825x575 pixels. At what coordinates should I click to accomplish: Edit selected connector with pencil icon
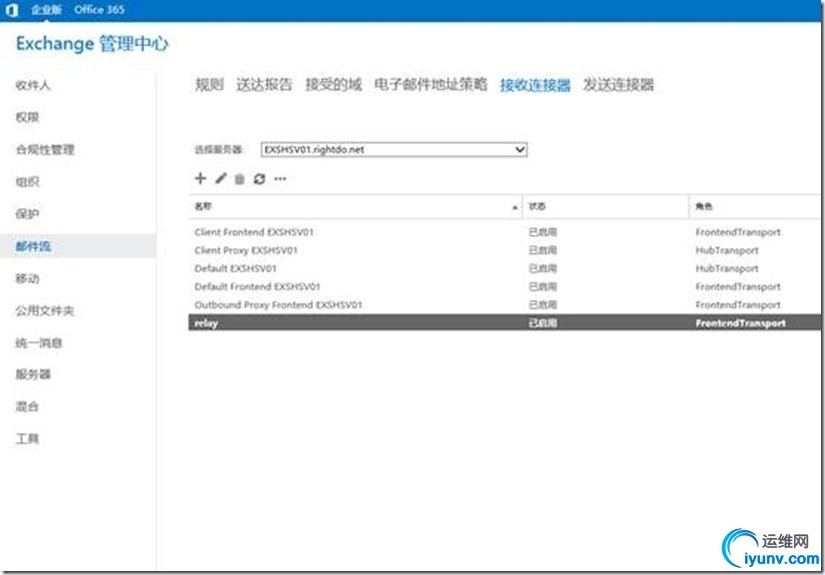pyautogui.click(x=221, y=178)
